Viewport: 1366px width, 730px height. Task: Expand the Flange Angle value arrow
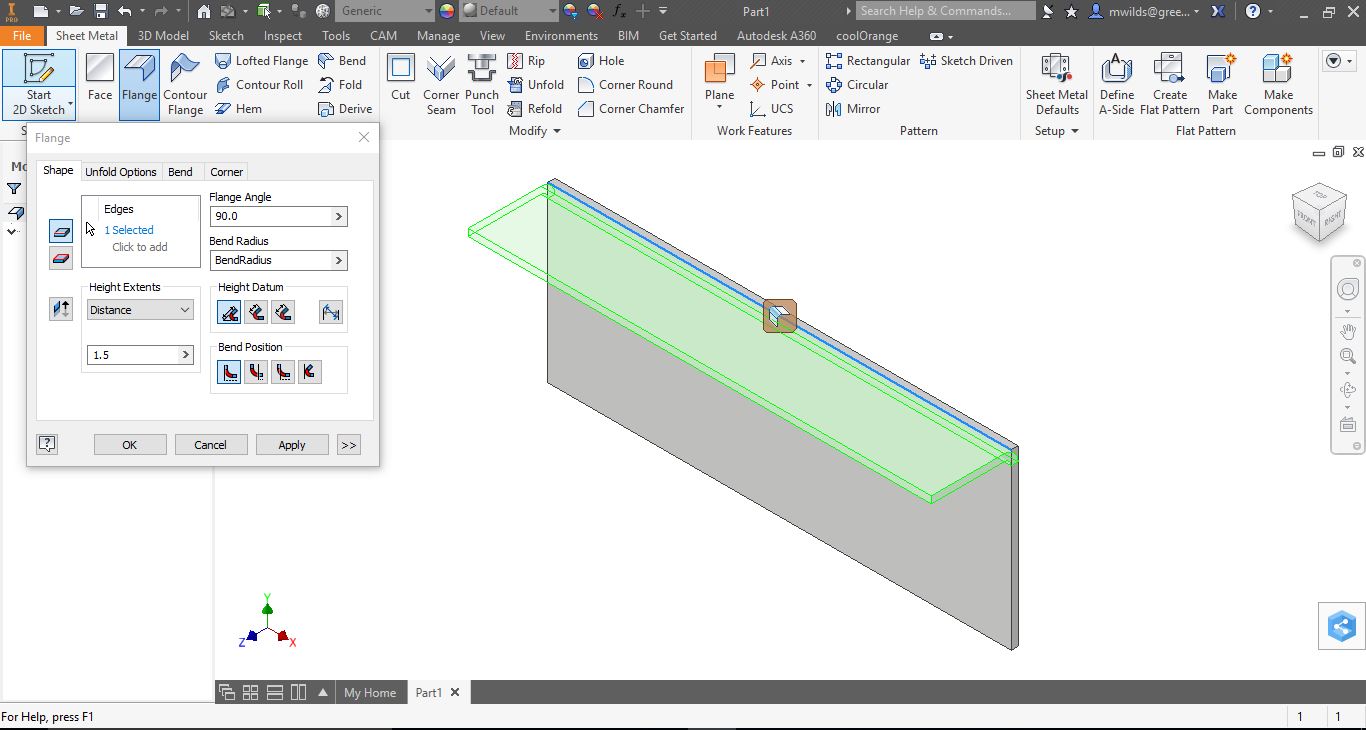click(x=339, y=216)
